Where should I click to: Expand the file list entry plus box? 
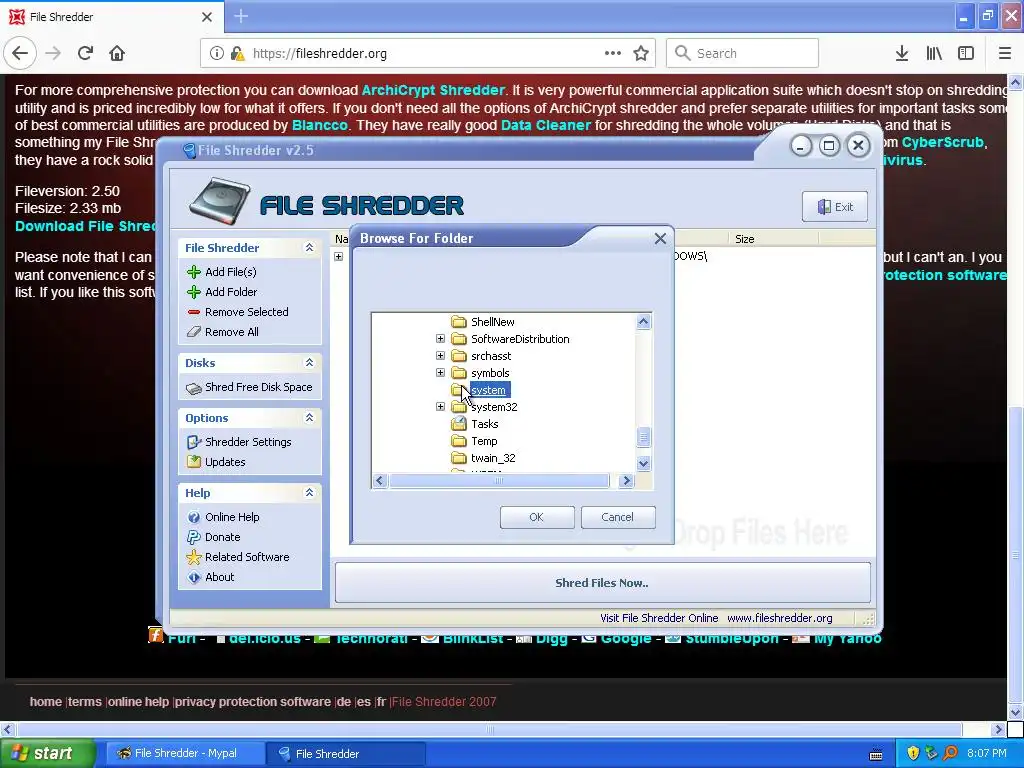tap(338, 256)
